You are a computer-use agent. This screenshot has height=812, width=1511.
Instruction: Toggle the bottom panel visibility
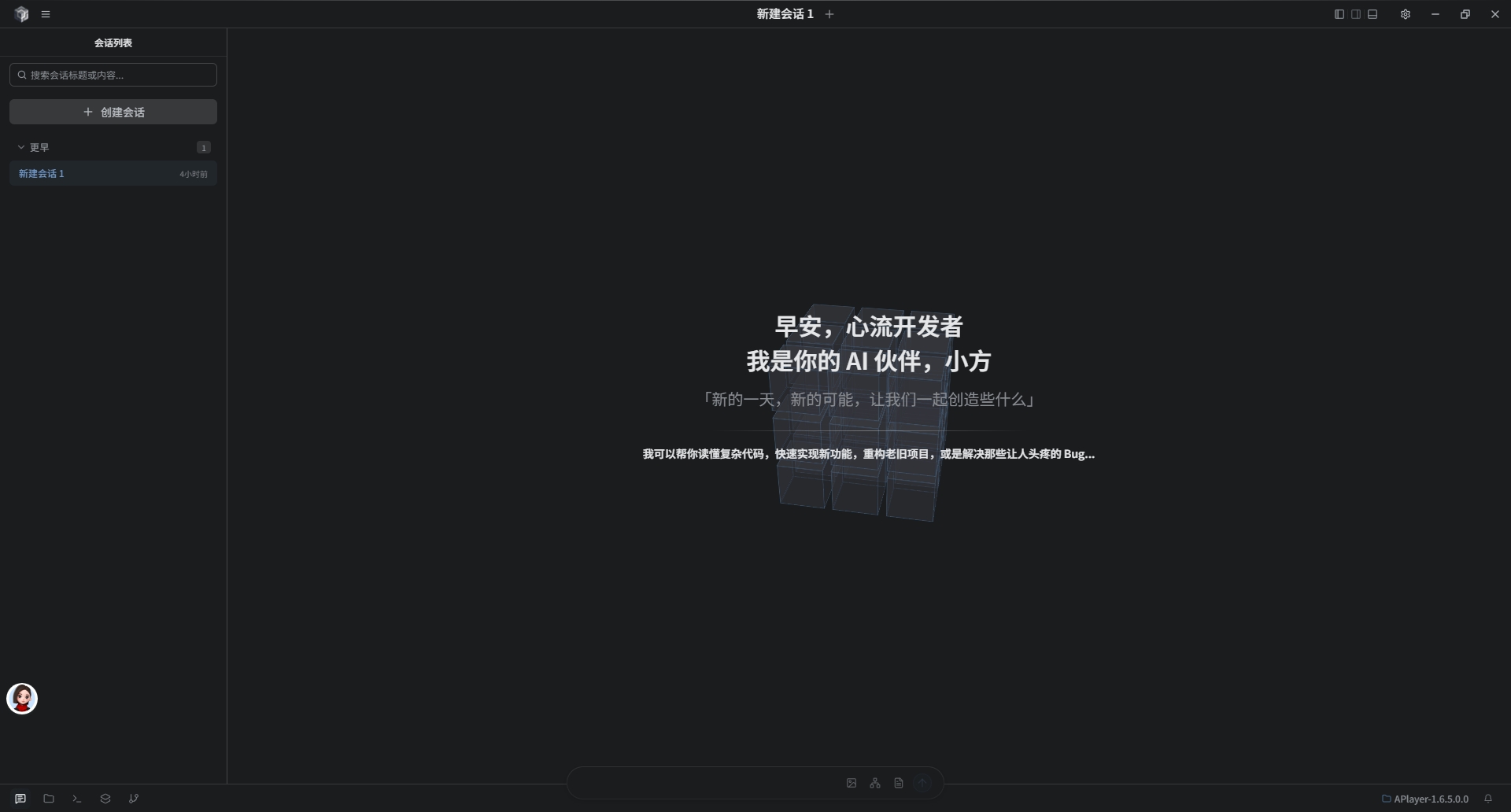tap(1373, 13)
